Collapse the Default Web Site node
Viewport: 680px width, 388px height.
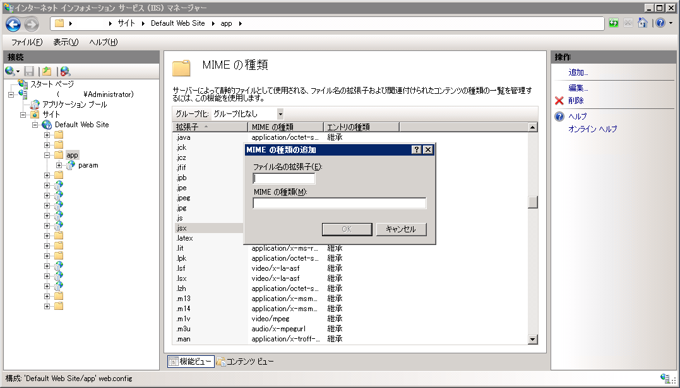[35, 125]
